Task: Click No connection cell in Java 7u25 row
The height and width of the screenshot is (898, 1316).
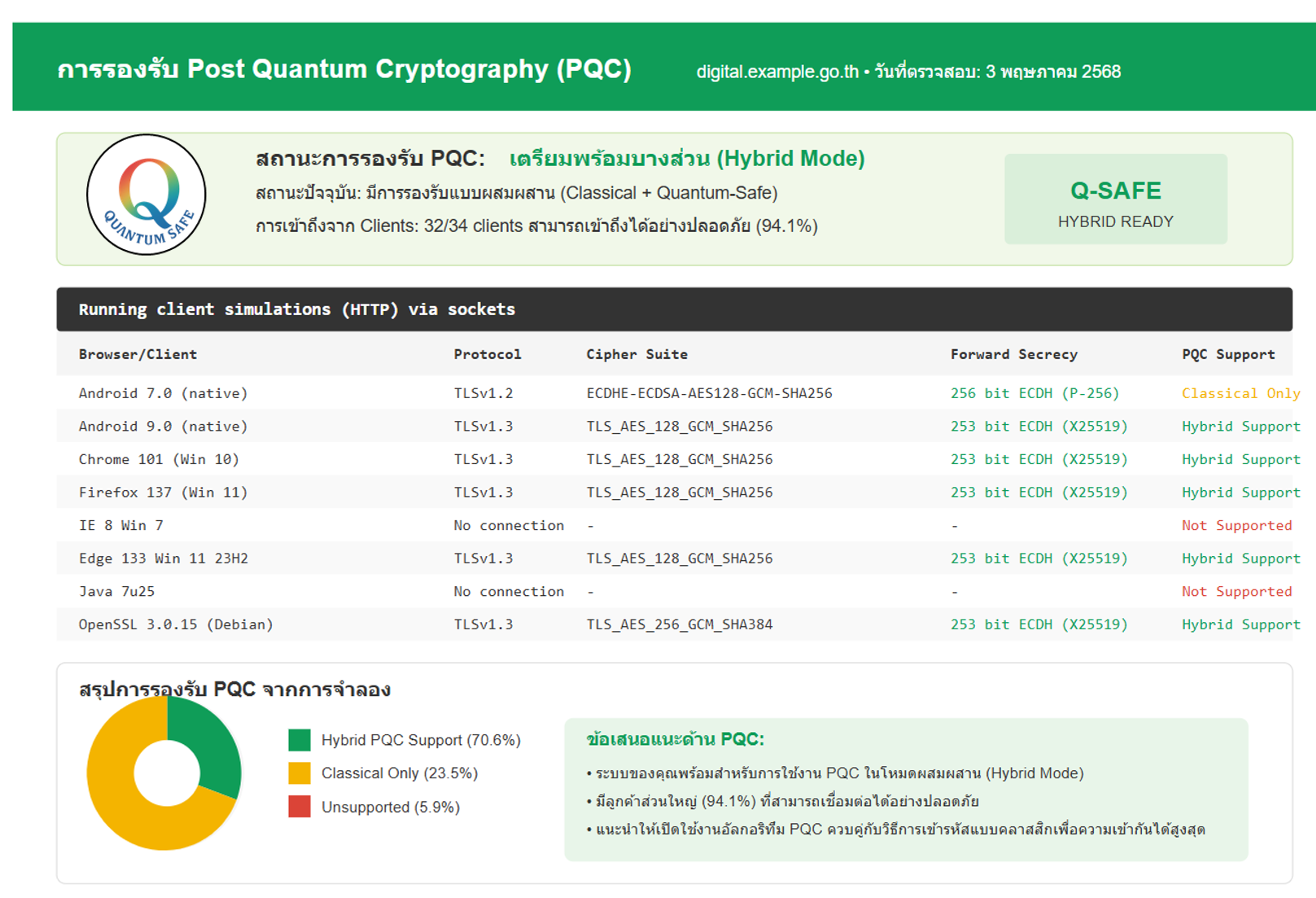Action: 509,591
